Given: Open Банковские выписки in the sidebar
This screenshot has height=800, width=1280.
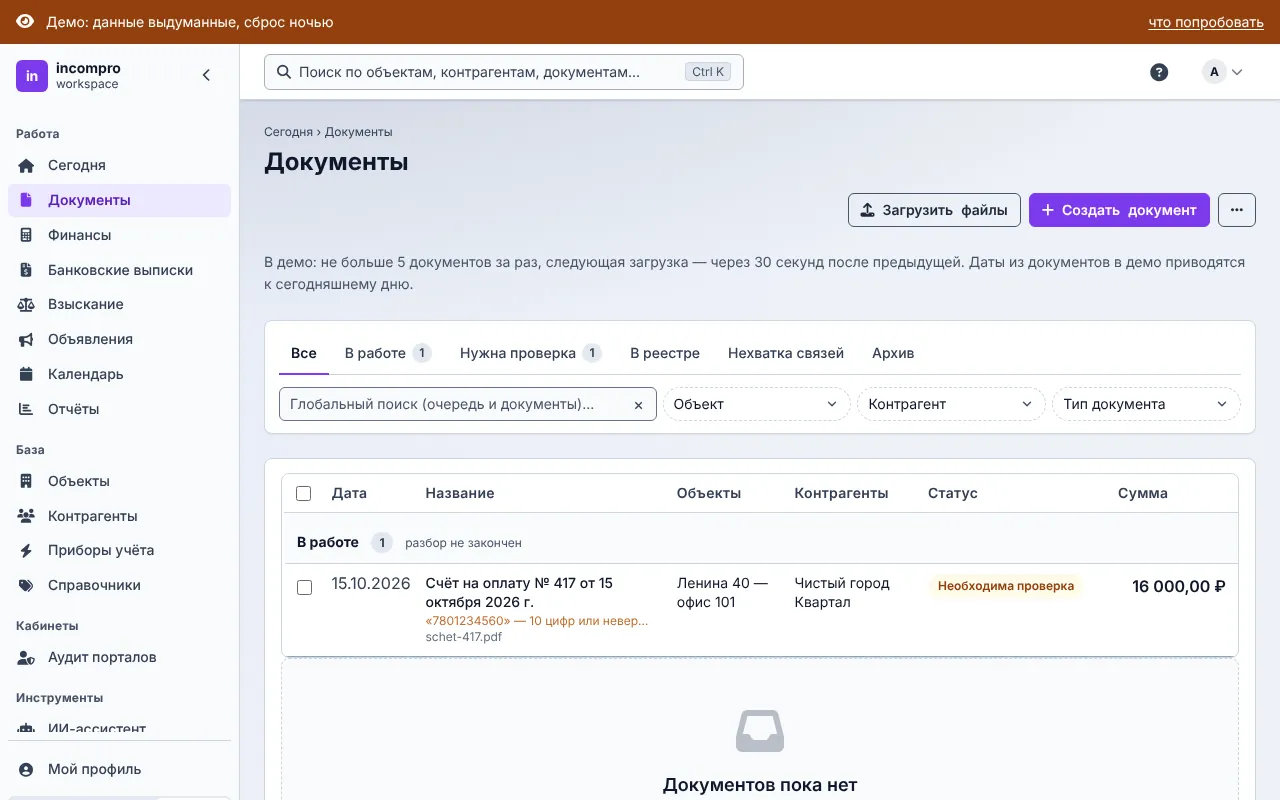Looking at the screenshot, I should 119,270.
